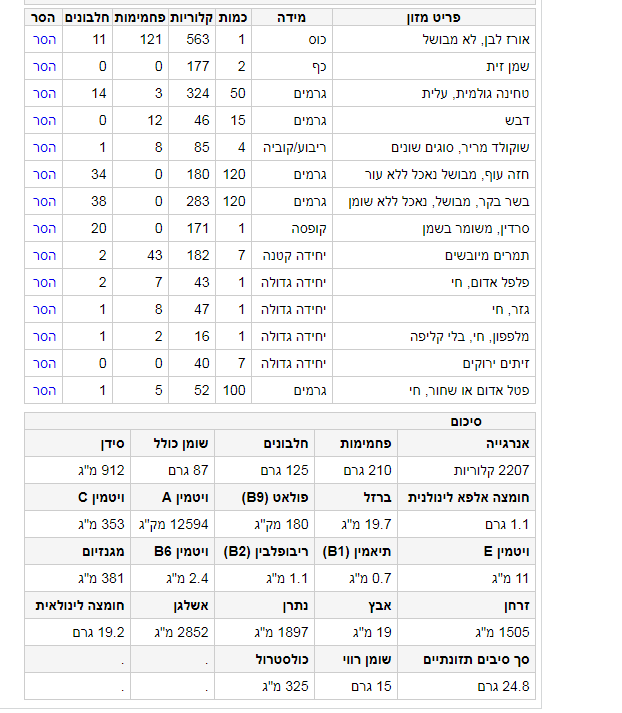Click the טחינה גולמית, עלית cell
Image resolution: width=622 pixels, height=713 pixels.
(x=476, y=94)
